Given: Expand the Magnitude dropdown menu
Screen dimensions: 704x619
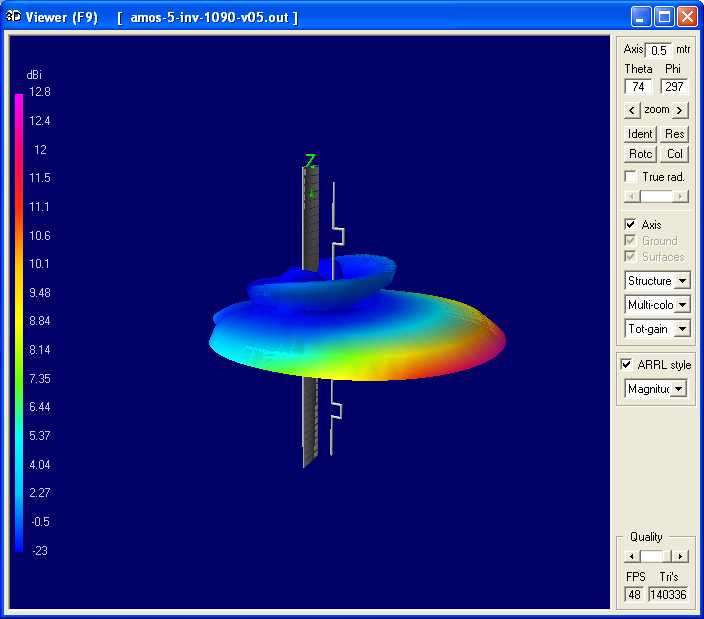Looking at the screenshot, I should [x=679, y=389].
